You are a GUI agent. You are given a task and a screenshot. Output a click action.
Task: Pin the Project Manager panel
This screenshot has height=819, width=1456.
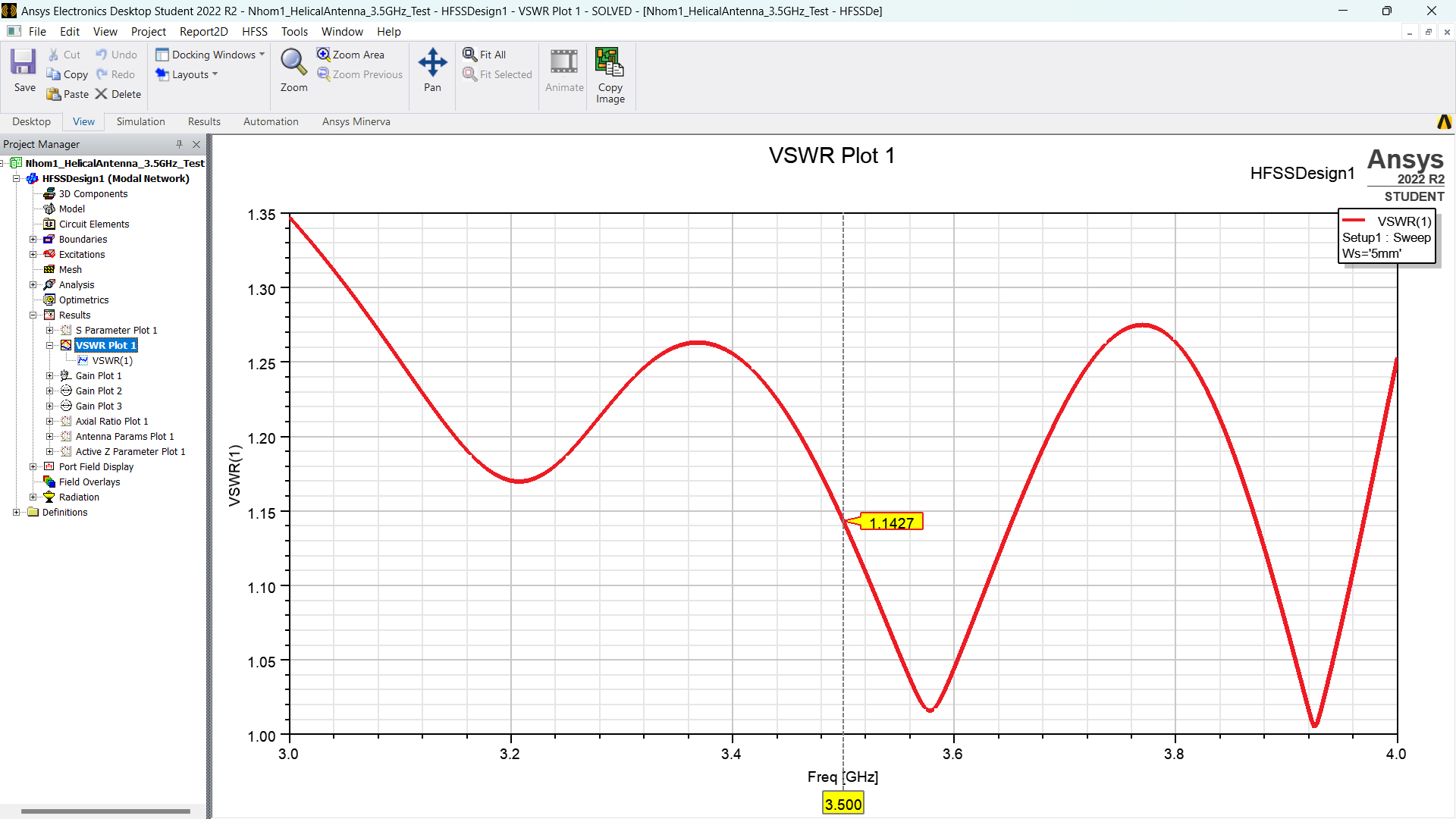[x=179, y=144]
